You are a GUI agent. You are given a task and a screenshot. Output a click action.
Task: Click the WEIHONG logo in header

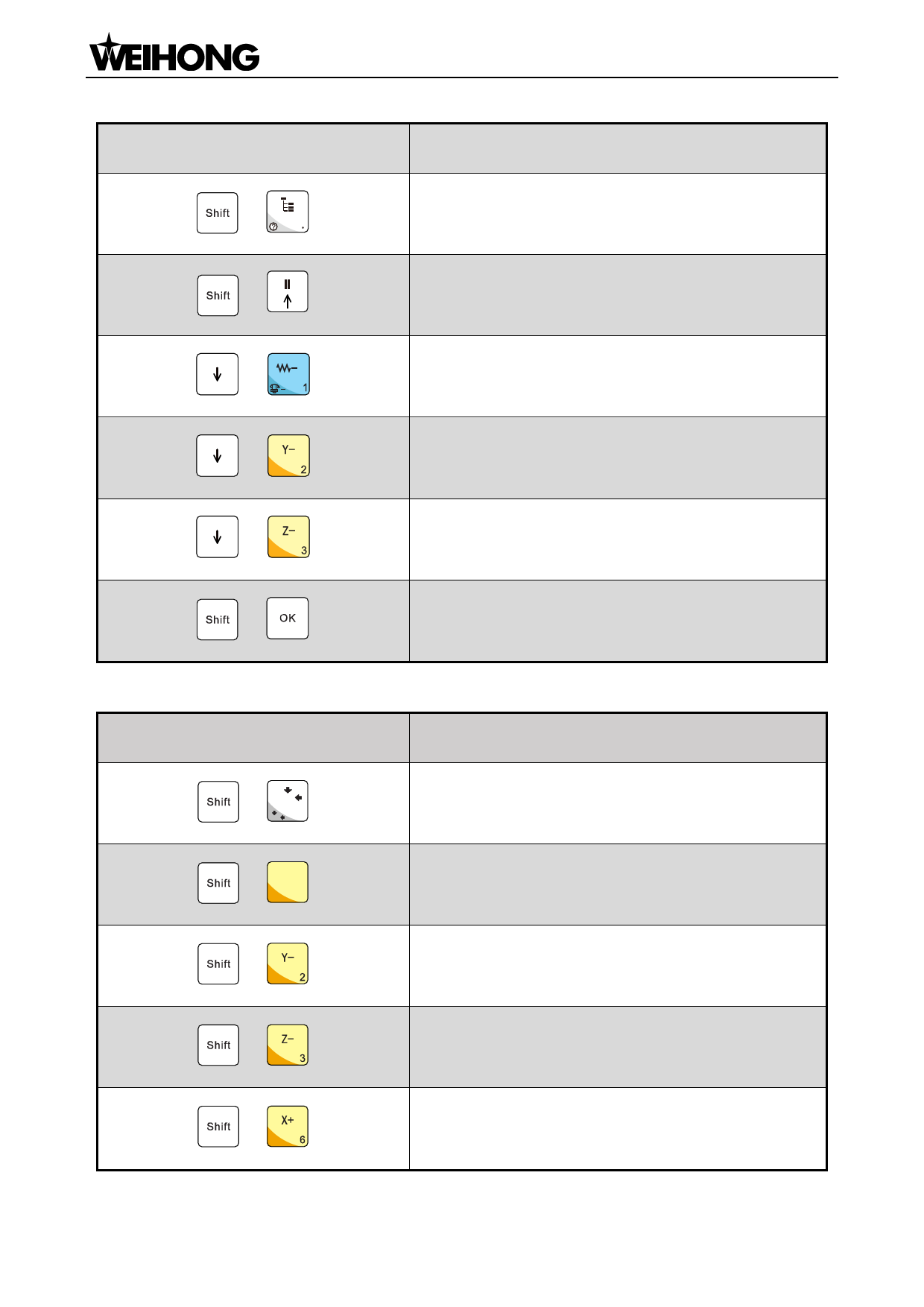pyautogui.click(x=174, y=54)
